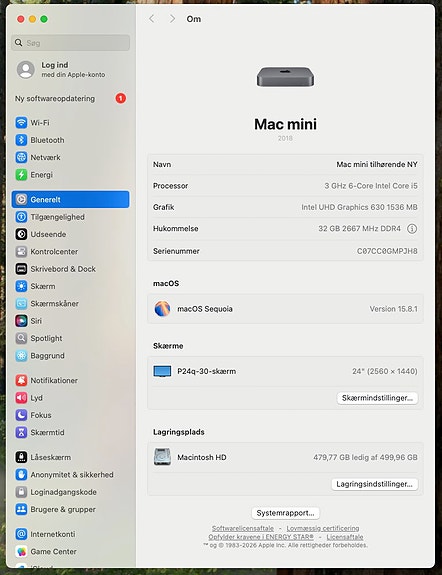Click the memory info (i) icon
Screen dimensions: 442x575
412,229
